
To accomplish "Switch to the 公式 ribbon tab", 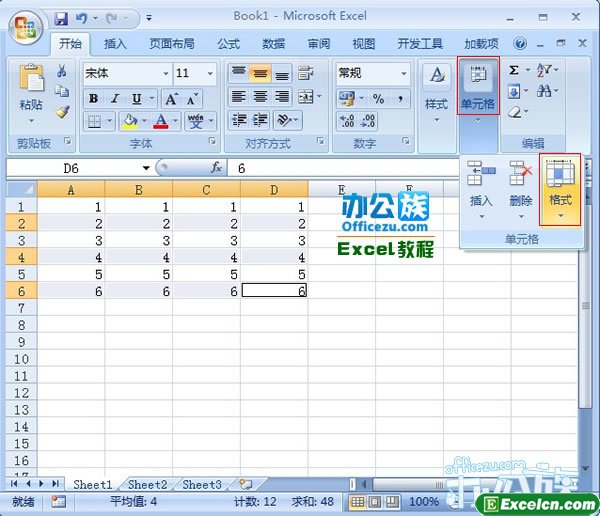I will click(229, 44).
